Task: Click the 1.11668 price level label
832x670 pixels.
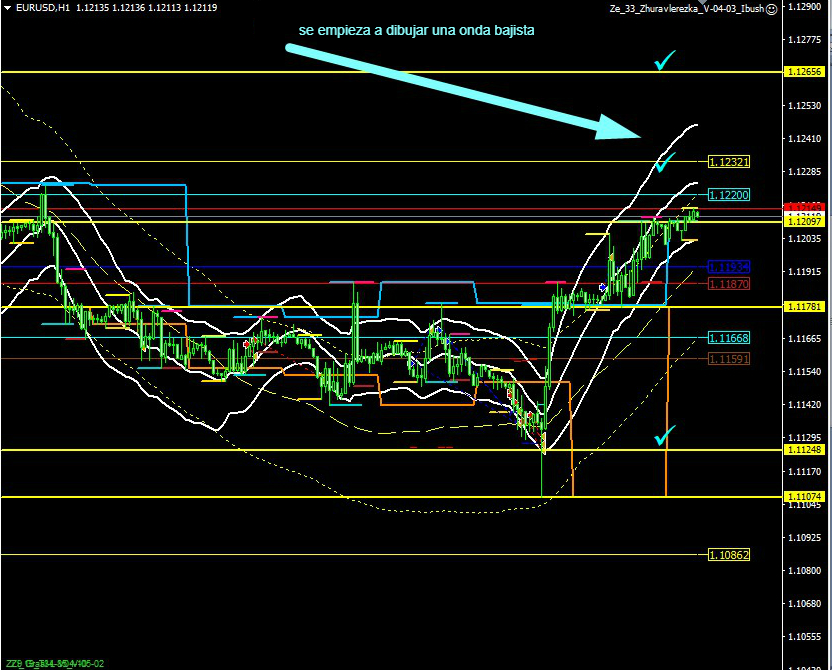Action: (x=729, y=338)
